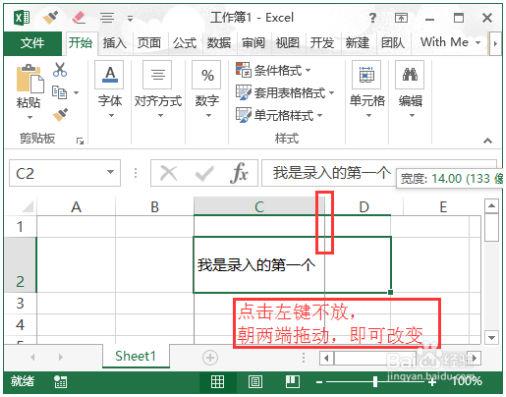
Task: Open the 套用表格格式 dropdown
Action: [x=285, y=92]
